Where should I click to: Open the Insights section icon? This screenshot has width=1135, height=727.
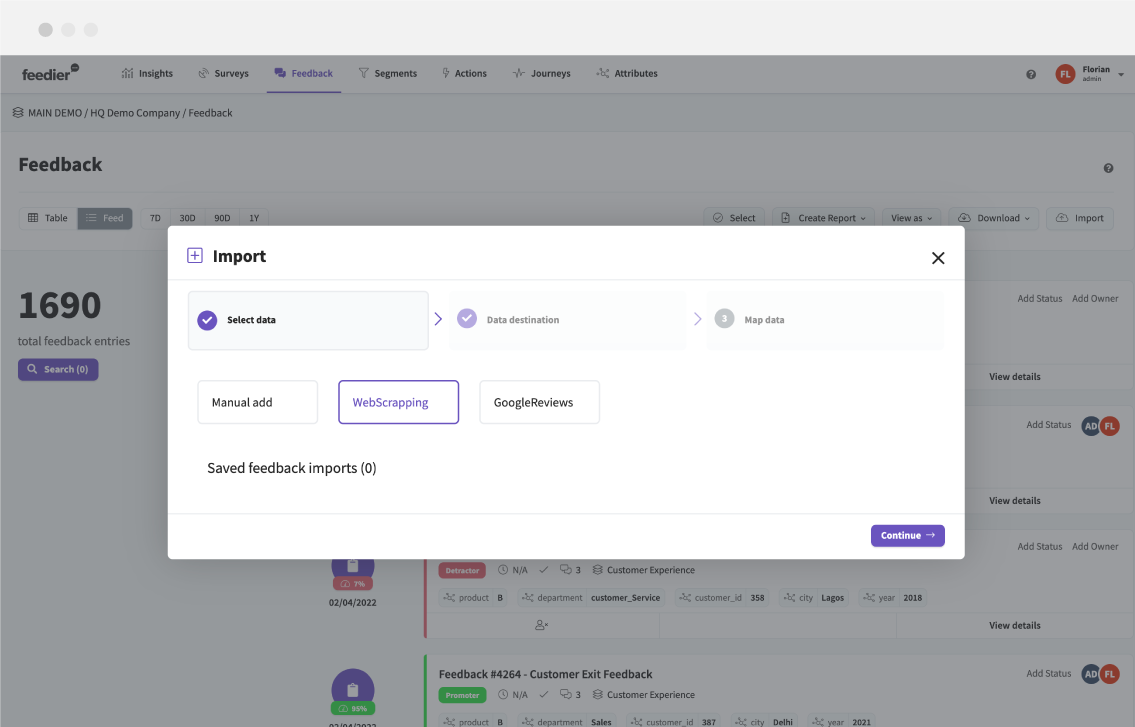tap(127, 72)
